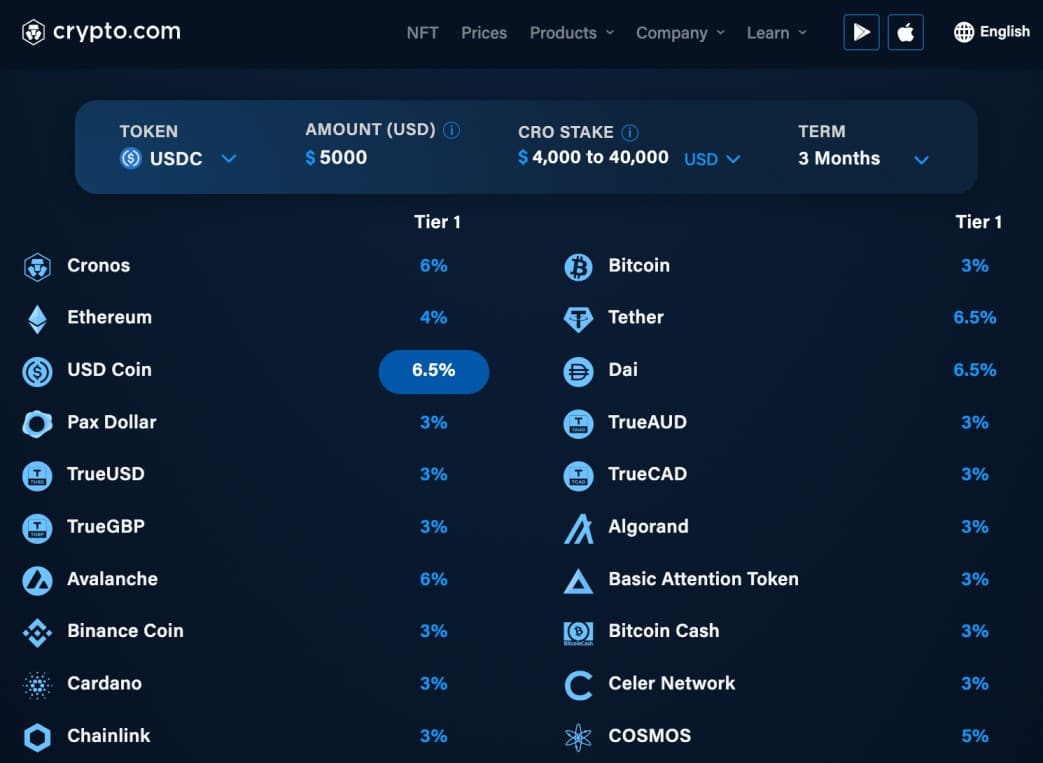The image size is (1043, 763).
Task: Click the Cardano icon
Action: (x=37, y=685)
